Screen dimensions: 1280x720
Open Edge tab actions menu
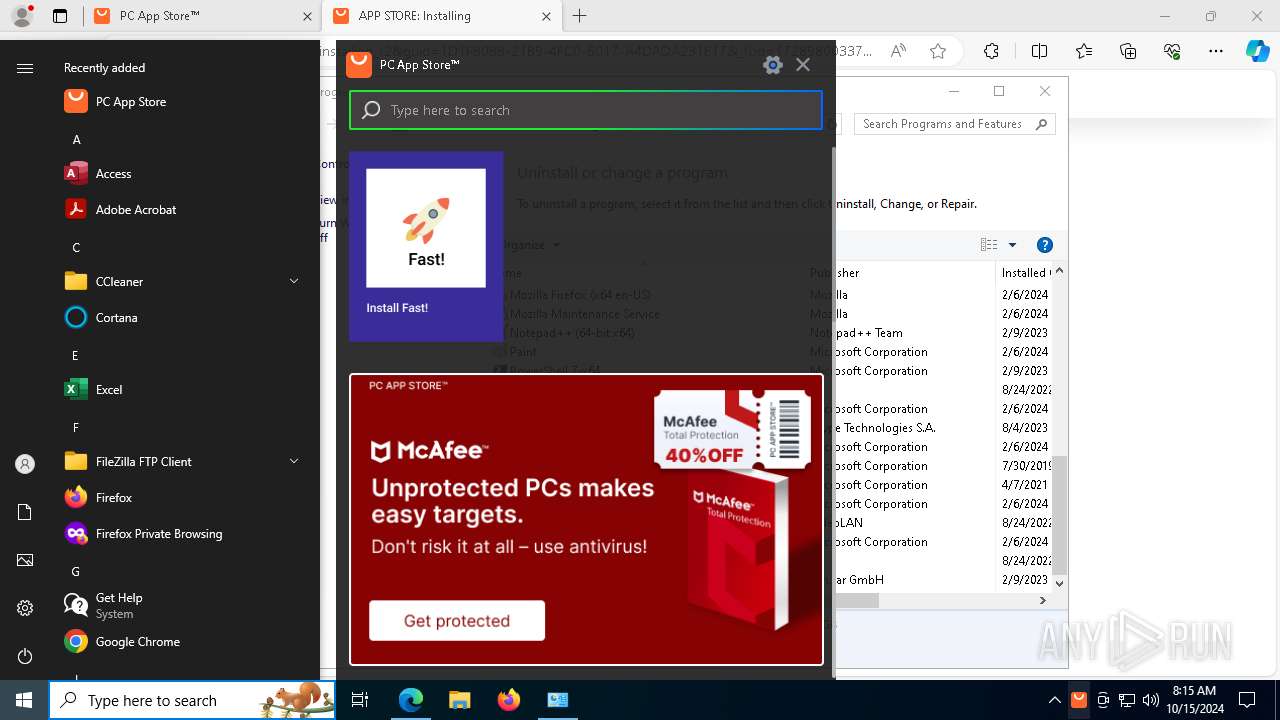[60, 16]
